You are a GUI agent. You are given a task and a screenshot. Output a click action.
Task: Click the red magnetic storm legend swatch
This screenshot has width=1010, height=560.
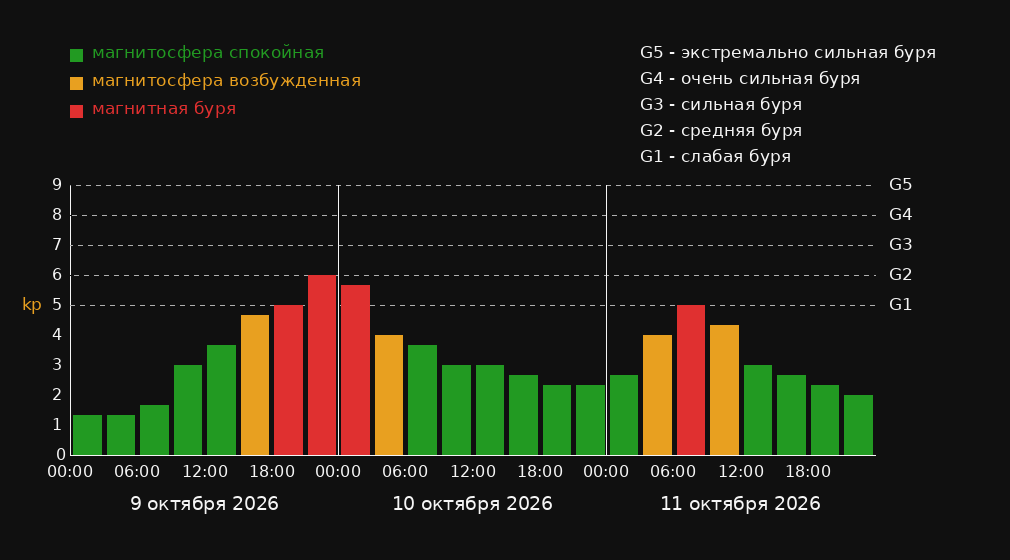[x=77, y=111]
